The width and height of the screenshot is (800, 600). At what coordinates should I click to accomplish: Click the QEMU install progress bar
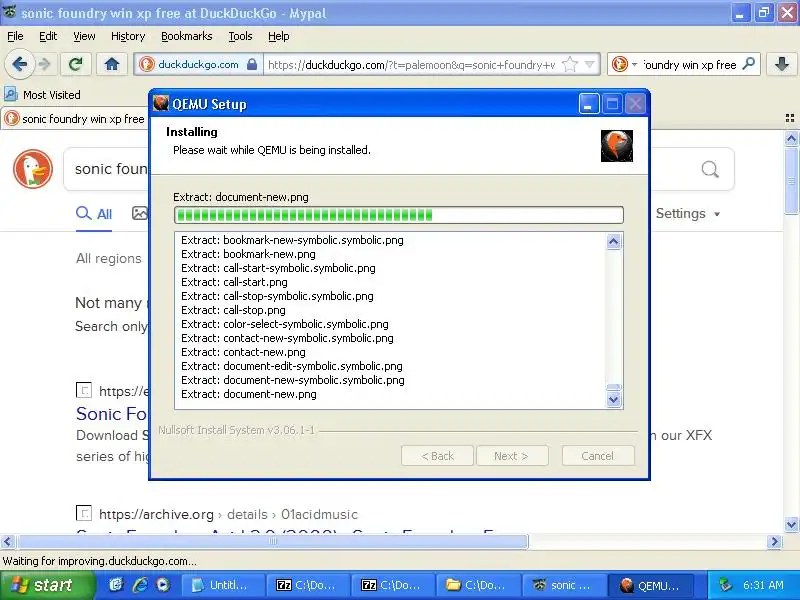(398, 215)
